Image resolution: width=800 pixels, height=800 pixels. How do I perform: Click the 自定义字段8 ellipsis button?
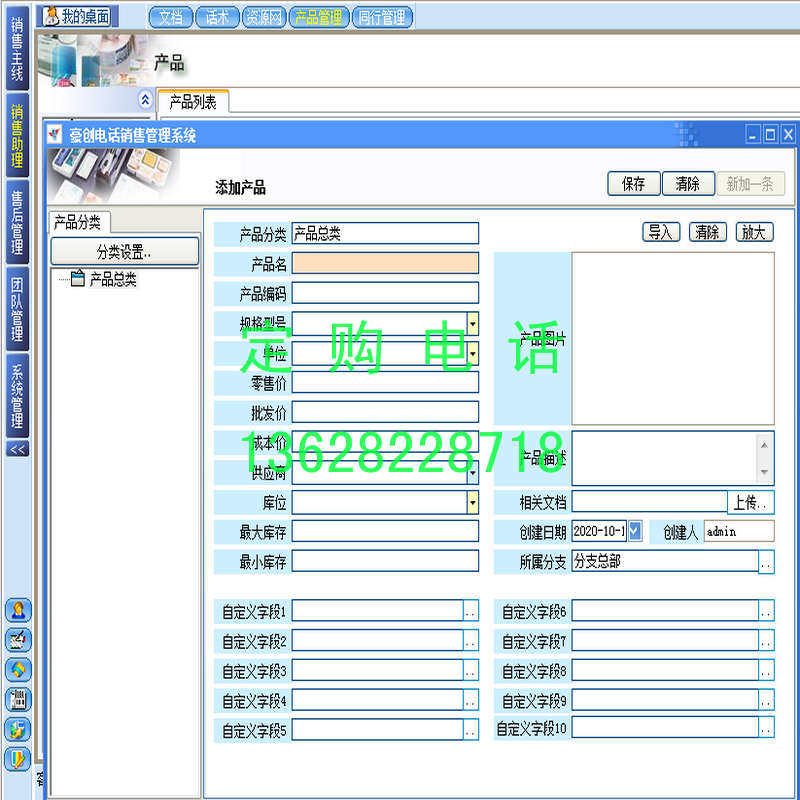[766, 670]
